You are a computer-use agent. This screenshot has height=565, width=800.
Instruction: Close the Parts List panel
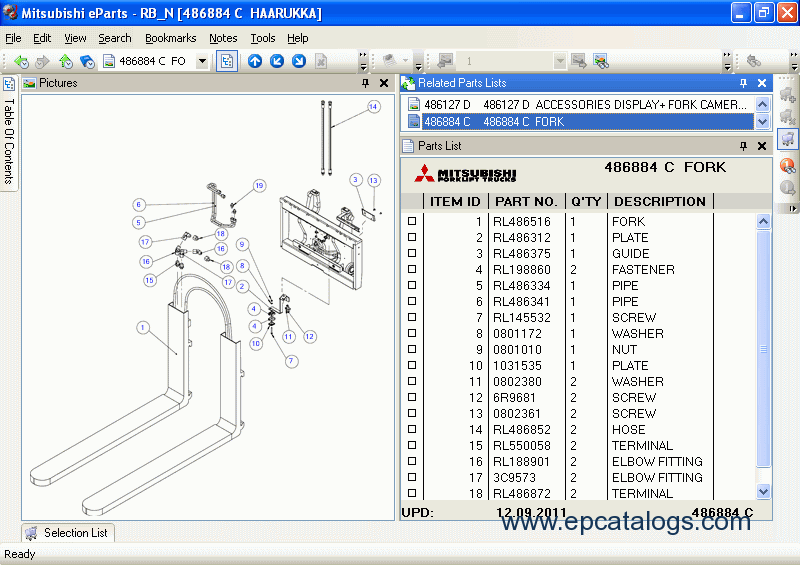pyautogui.click(x=762, y=146)
